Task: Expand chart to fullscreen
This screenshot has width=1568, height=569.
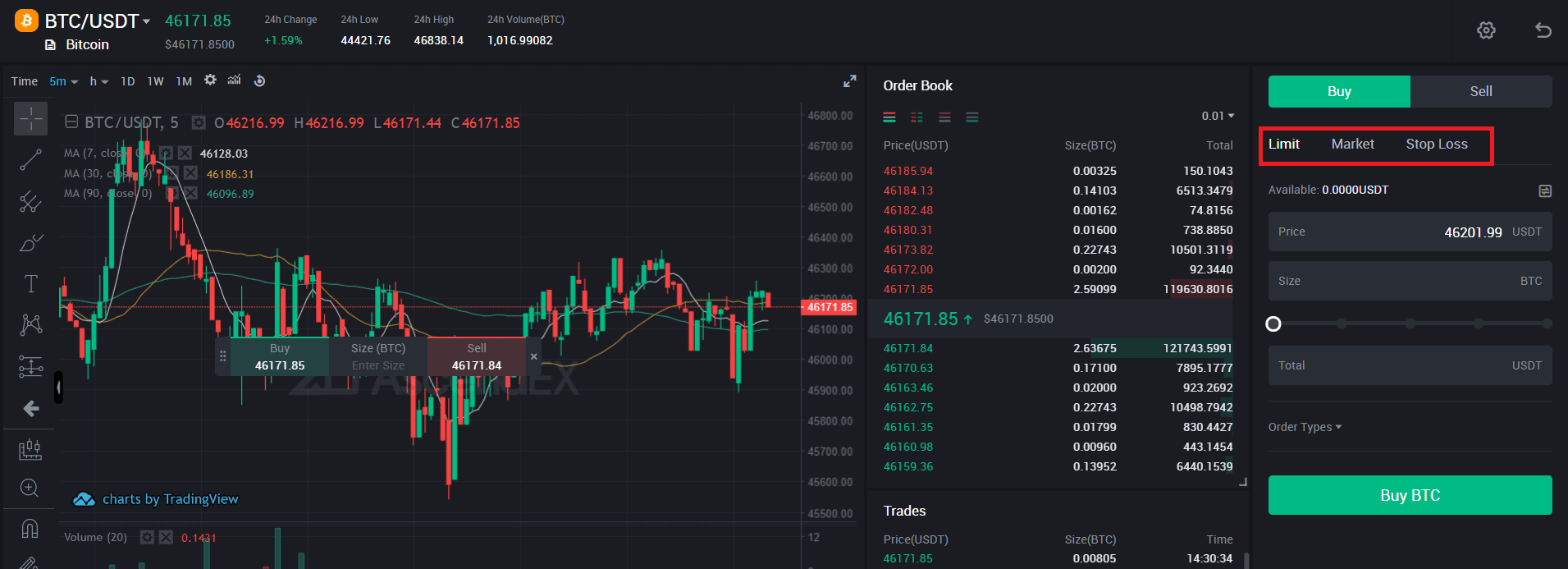Action: pyautogui.click(x=850, y=81)
